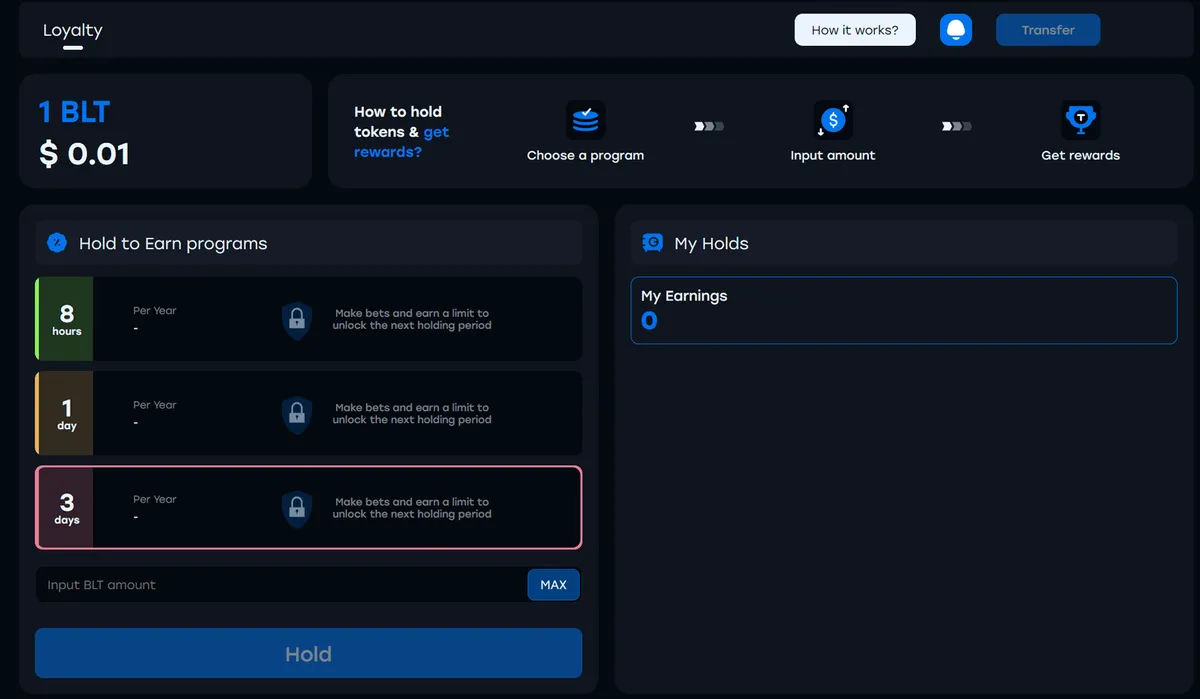Click the Input BLT amount field
The height and width of the screenshot is (699, 1200).
pos(250,584)
